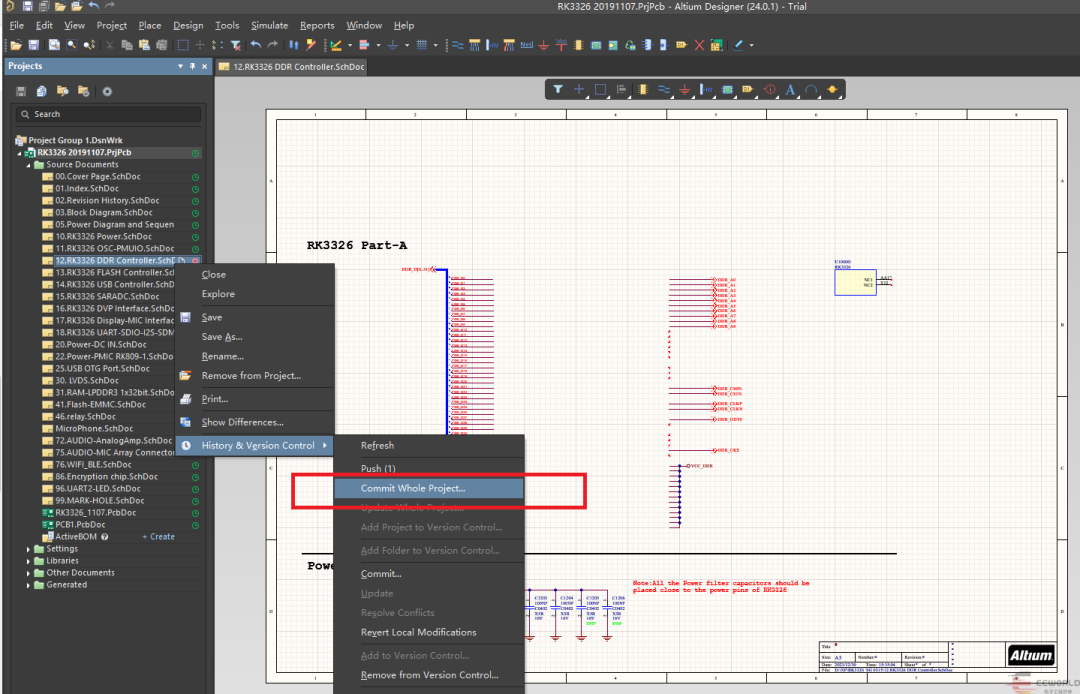Choose Commit Whole Project from submenu

click(x=413, y=488)
